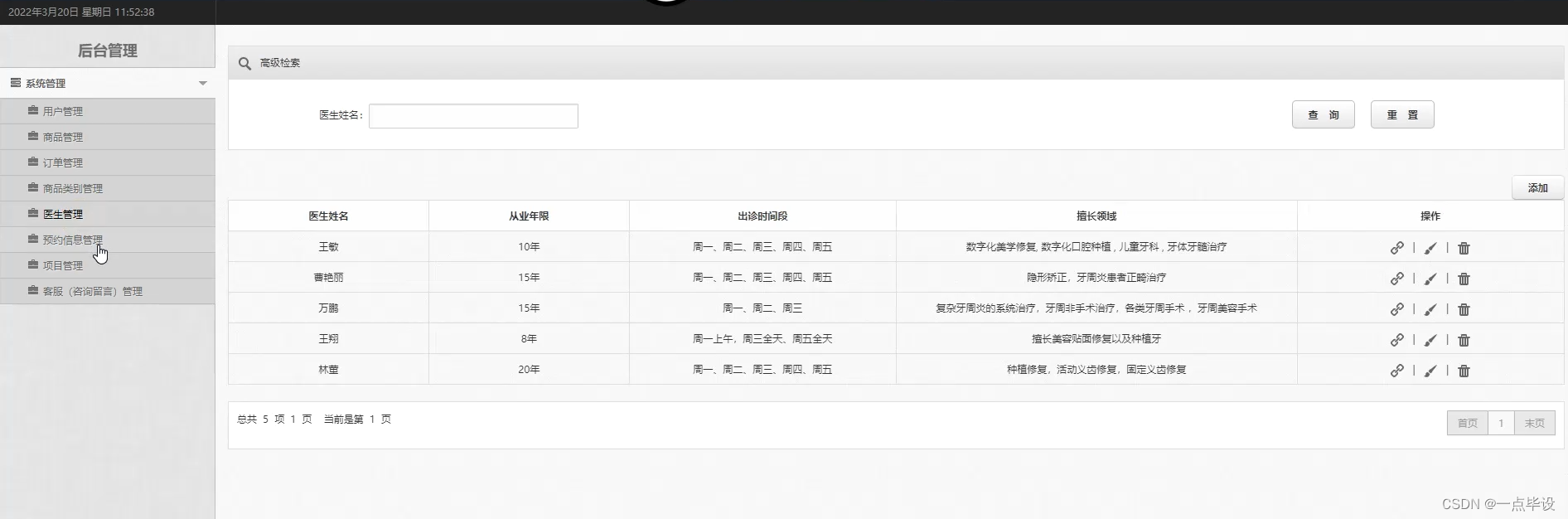The image size is (1568, 519).
Task: Select page 1 in the pagination
Action: [1501, 423]
